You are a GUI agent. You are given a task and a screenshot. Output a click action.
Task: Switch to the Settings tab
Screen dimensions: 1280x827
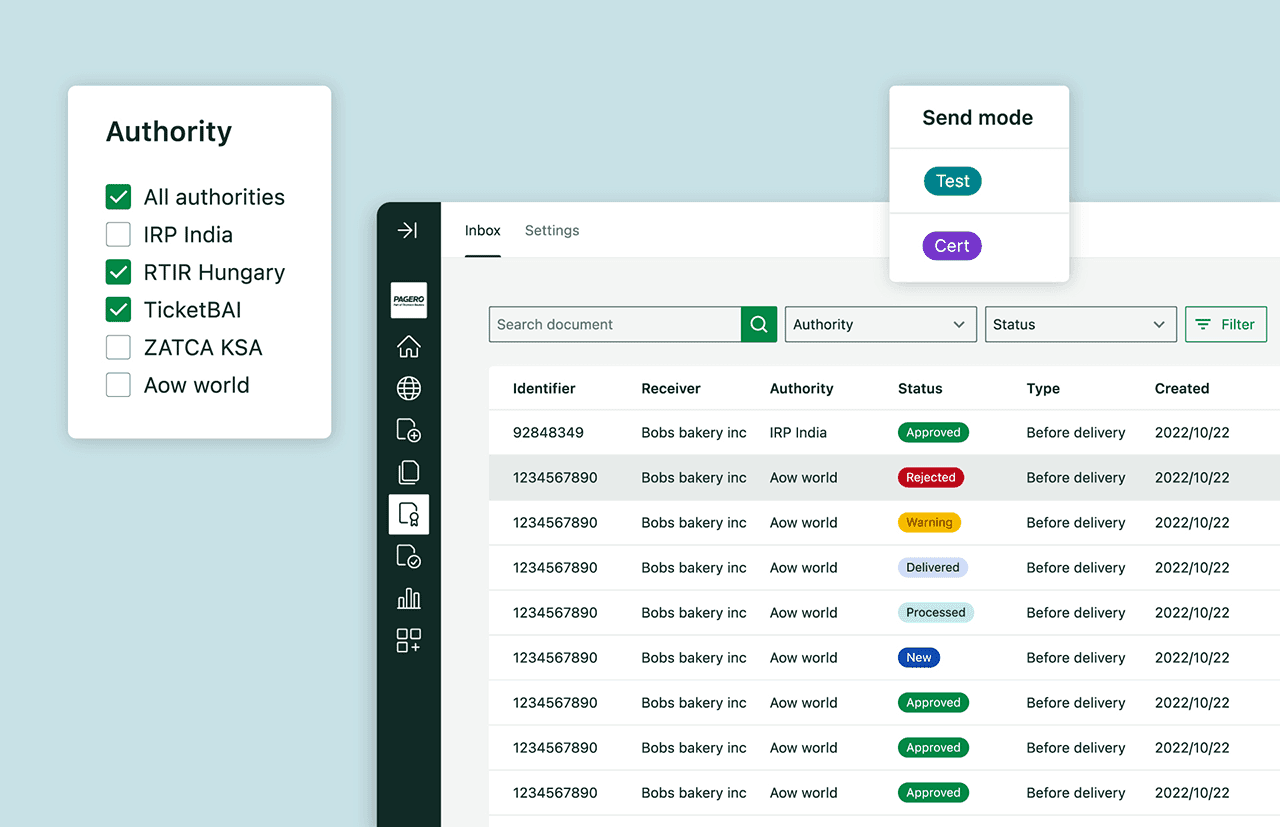pyautogui.click(x=551, y=230)
